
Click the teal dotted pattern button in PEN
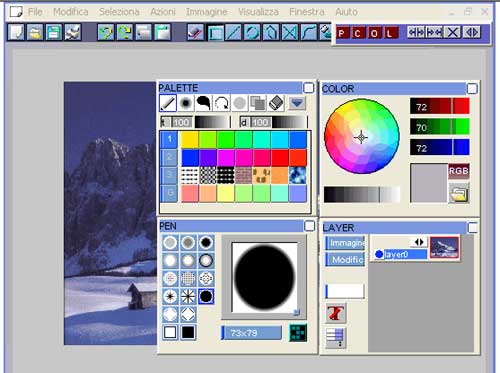click(298, 333)
